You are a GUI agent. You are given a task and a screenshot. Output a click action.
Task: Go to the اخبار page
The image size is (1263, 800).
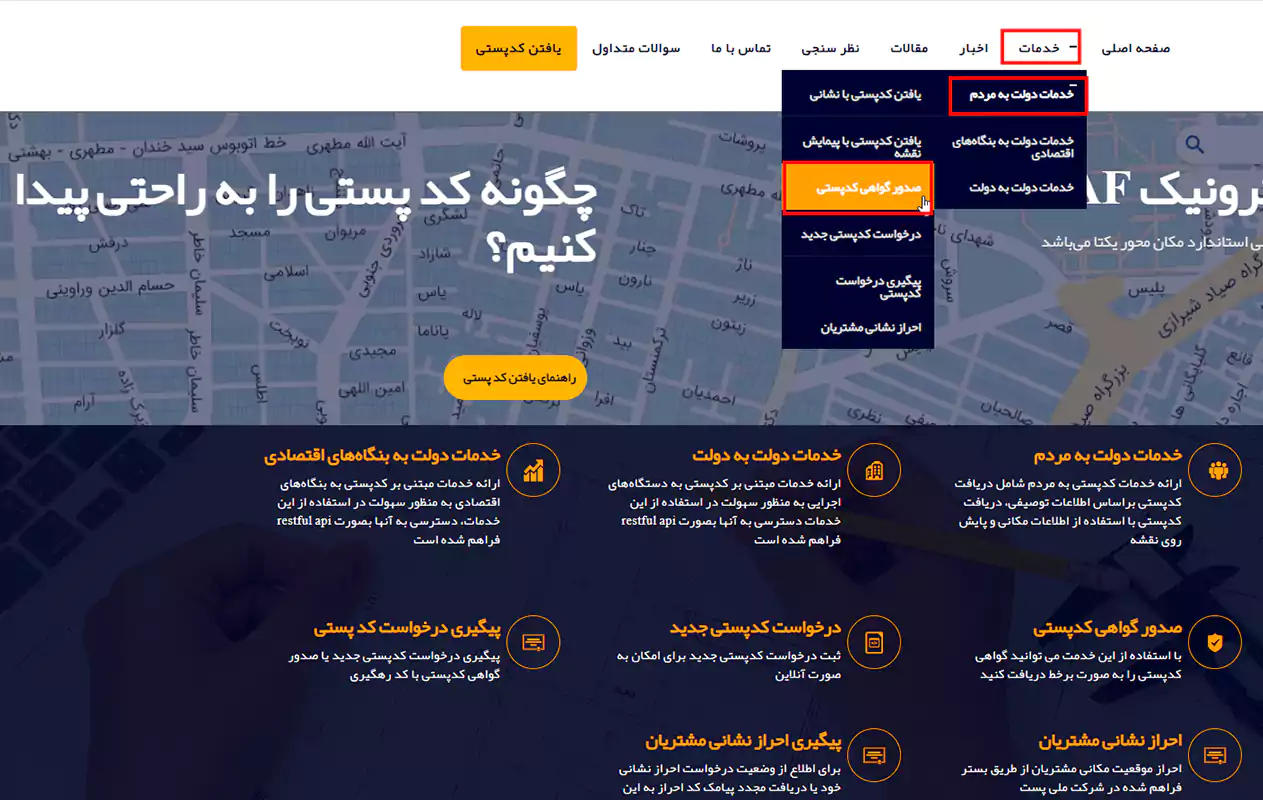pos(974,48)
